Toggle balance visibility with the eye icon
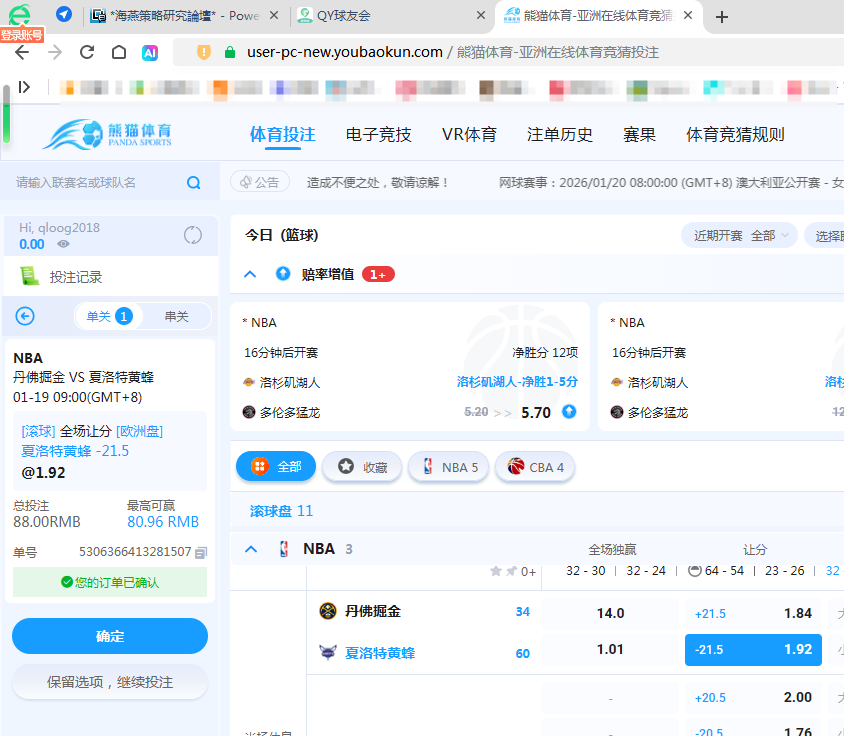This screenshot has height=736, width=844. [x=63, y=243]
